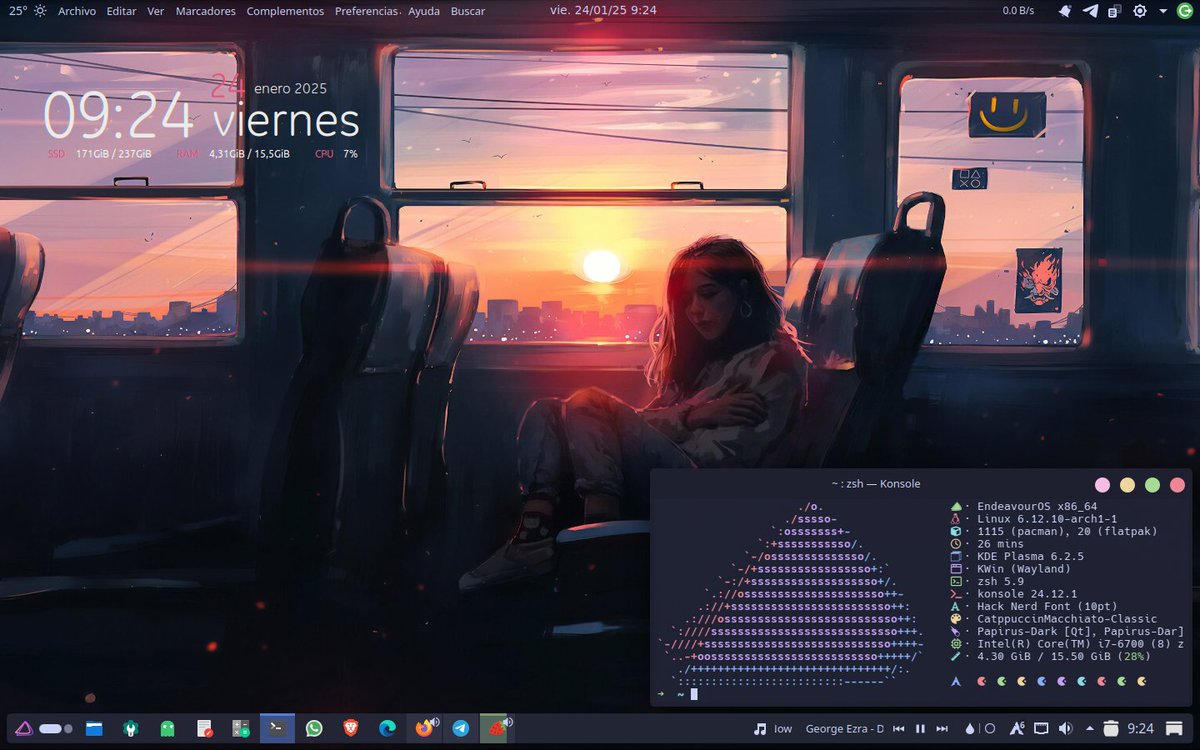Image resolution: width=1200 pixels, height=750 pixels.
Task: Open the Archivo menu
Action: coord(77,11)
